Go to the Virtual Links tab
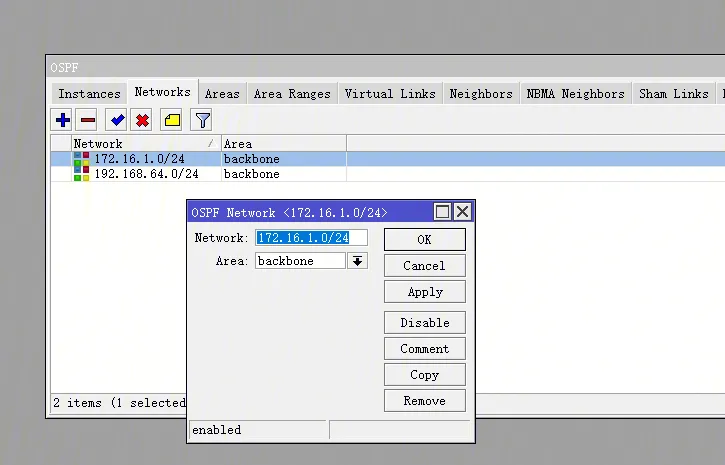This screenshot has height=465, width=725. coord(390,94)
